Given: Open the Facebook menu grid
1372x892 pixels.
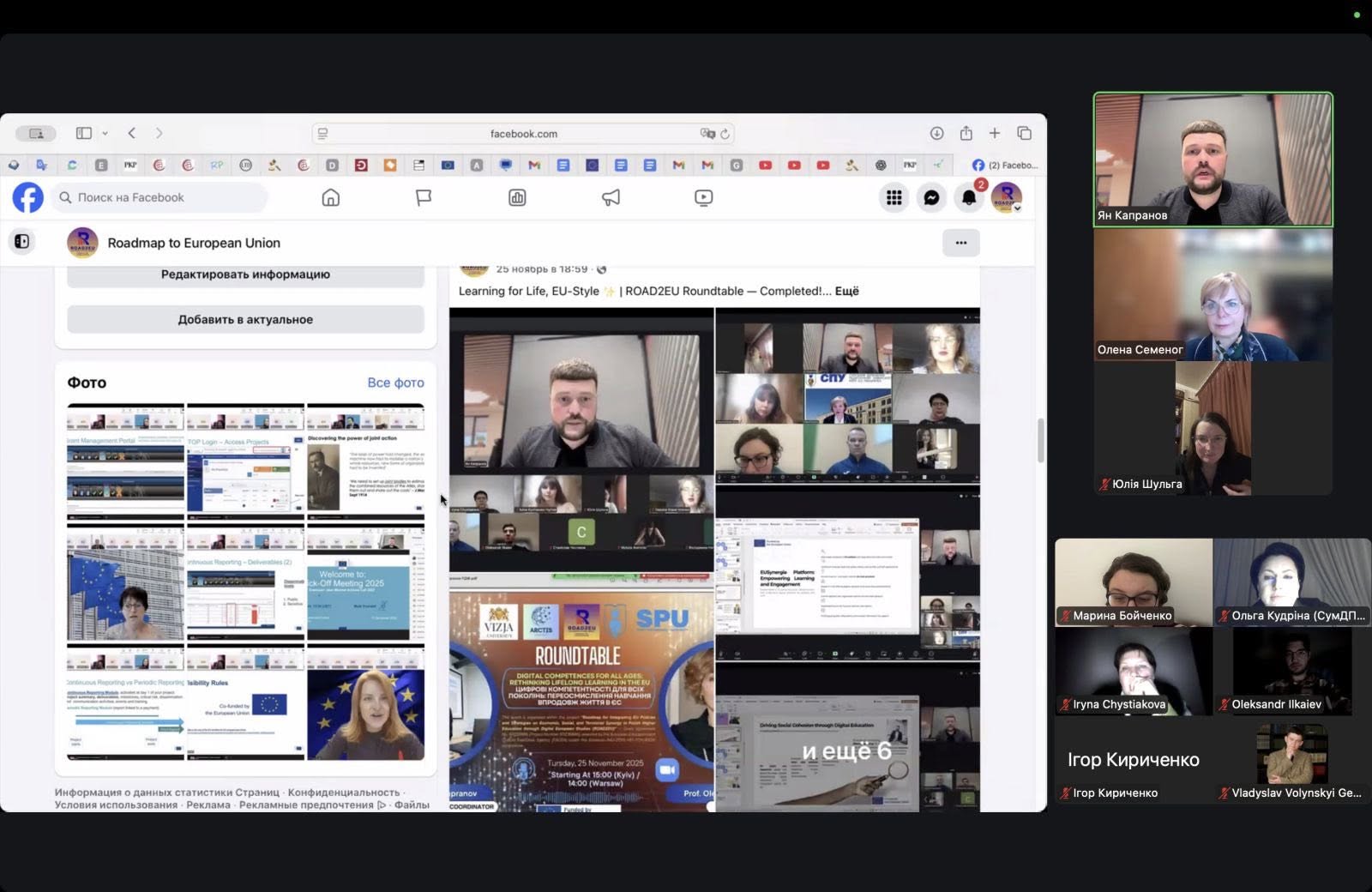Looking at the screenshot, I should [x=894, y=198].
